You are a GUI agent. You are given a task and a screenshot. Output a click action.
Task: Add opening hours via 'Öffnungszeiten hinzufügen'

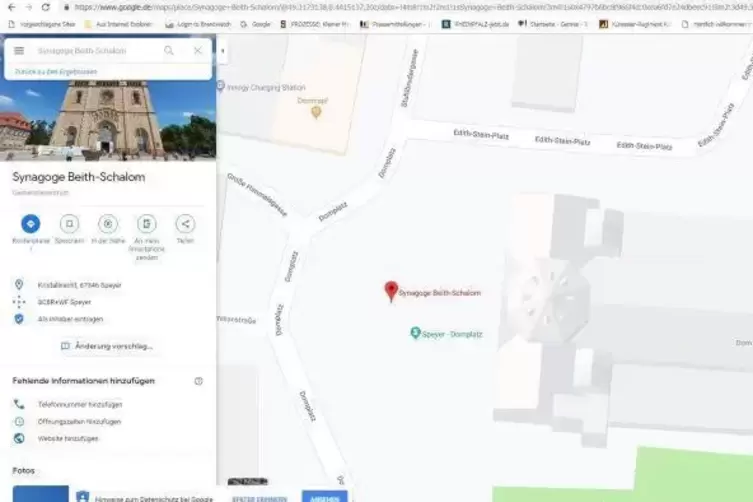click(79, 422)
